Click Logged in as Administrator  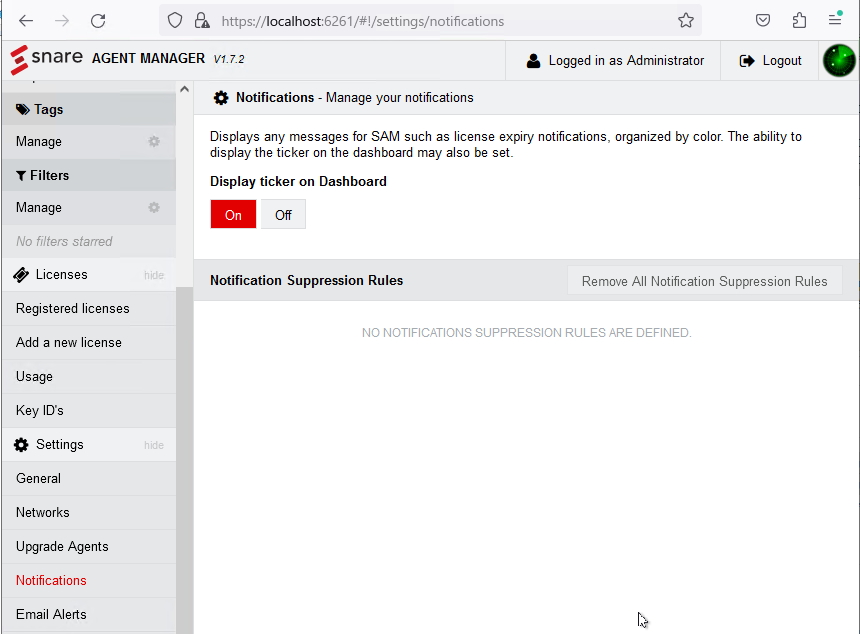click(x=615, y=61)
